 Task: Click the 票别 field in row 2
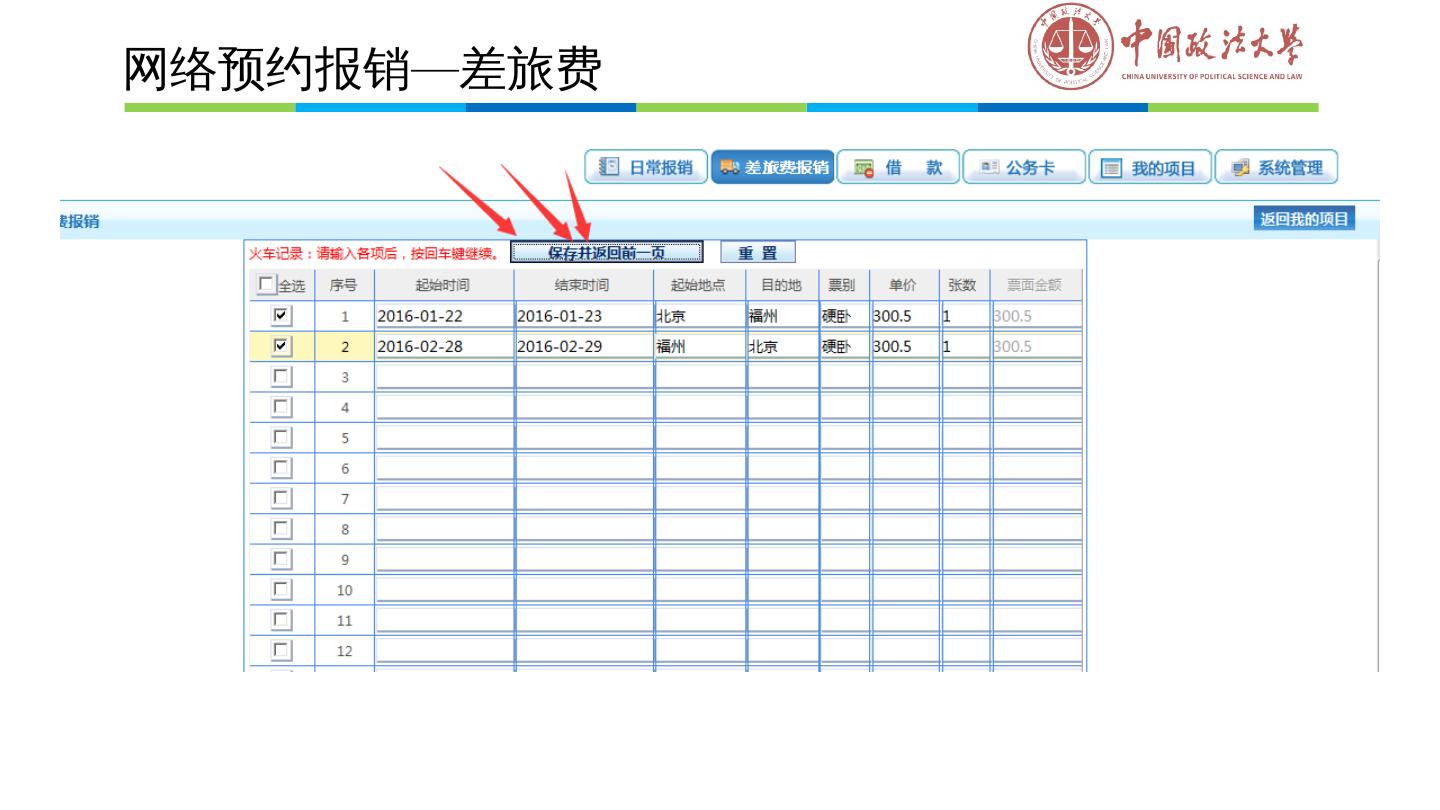(845, 346)
